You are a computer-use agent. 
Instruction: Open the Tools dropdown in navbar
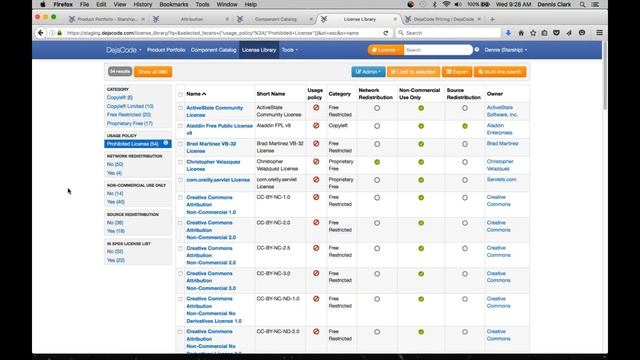pos(290,50)
